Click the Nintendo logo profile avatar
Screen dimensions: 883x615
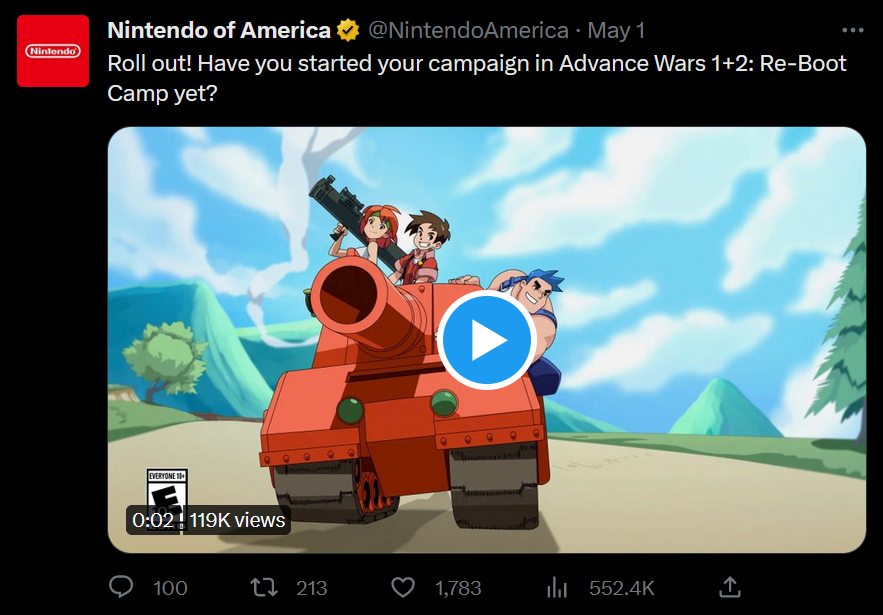52,50
